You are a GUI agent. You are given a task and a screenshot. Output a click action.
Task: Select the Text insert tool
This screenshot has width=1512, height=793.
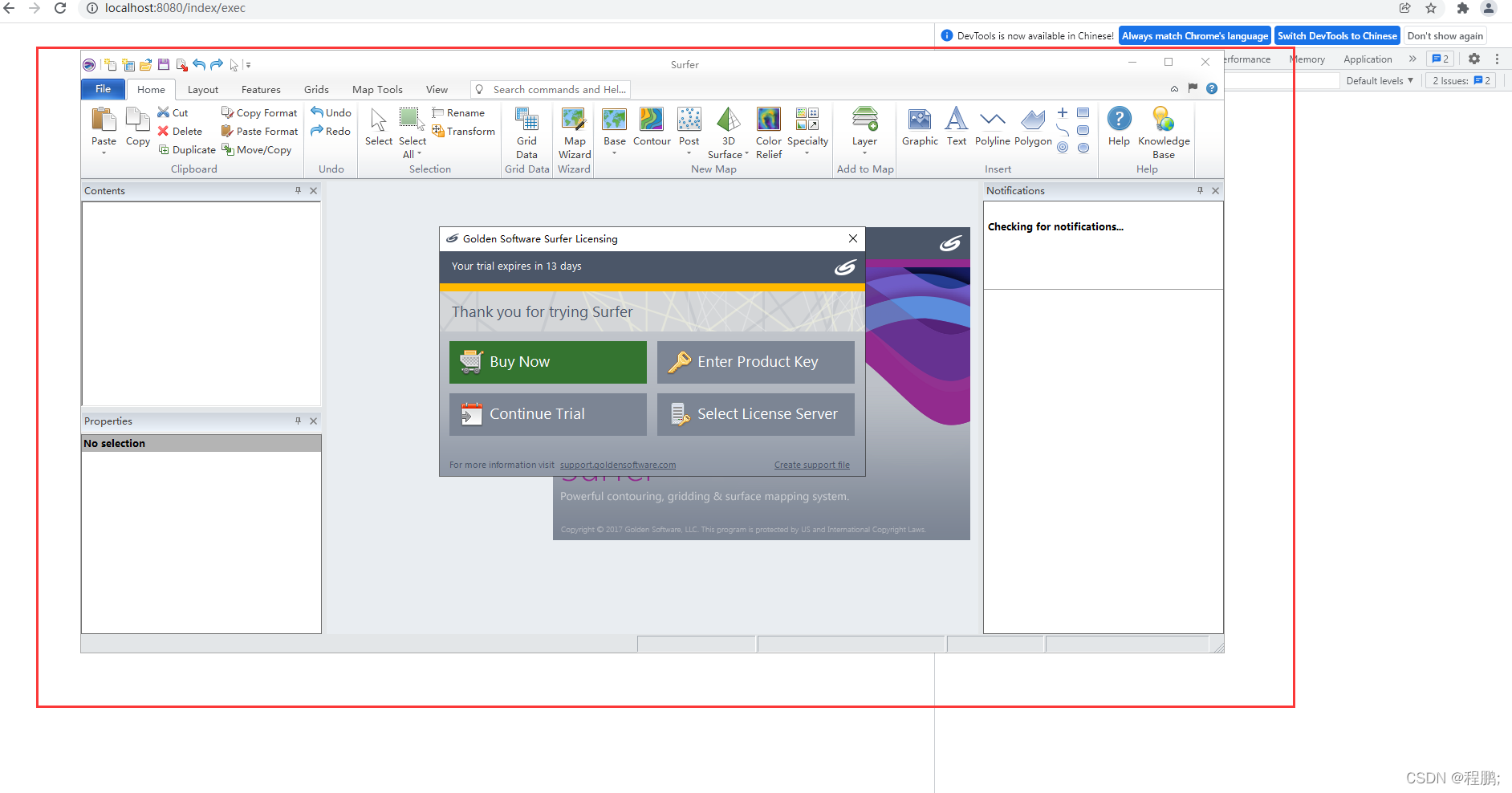pos(957,127)
